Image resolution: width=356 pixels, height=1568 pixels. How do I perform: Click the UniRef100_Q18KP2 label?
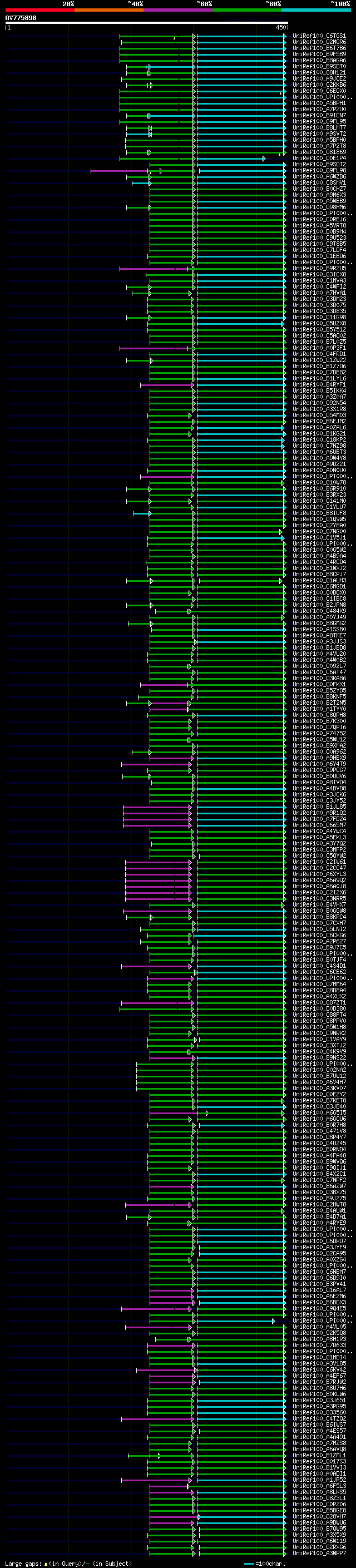click(319, 440)
